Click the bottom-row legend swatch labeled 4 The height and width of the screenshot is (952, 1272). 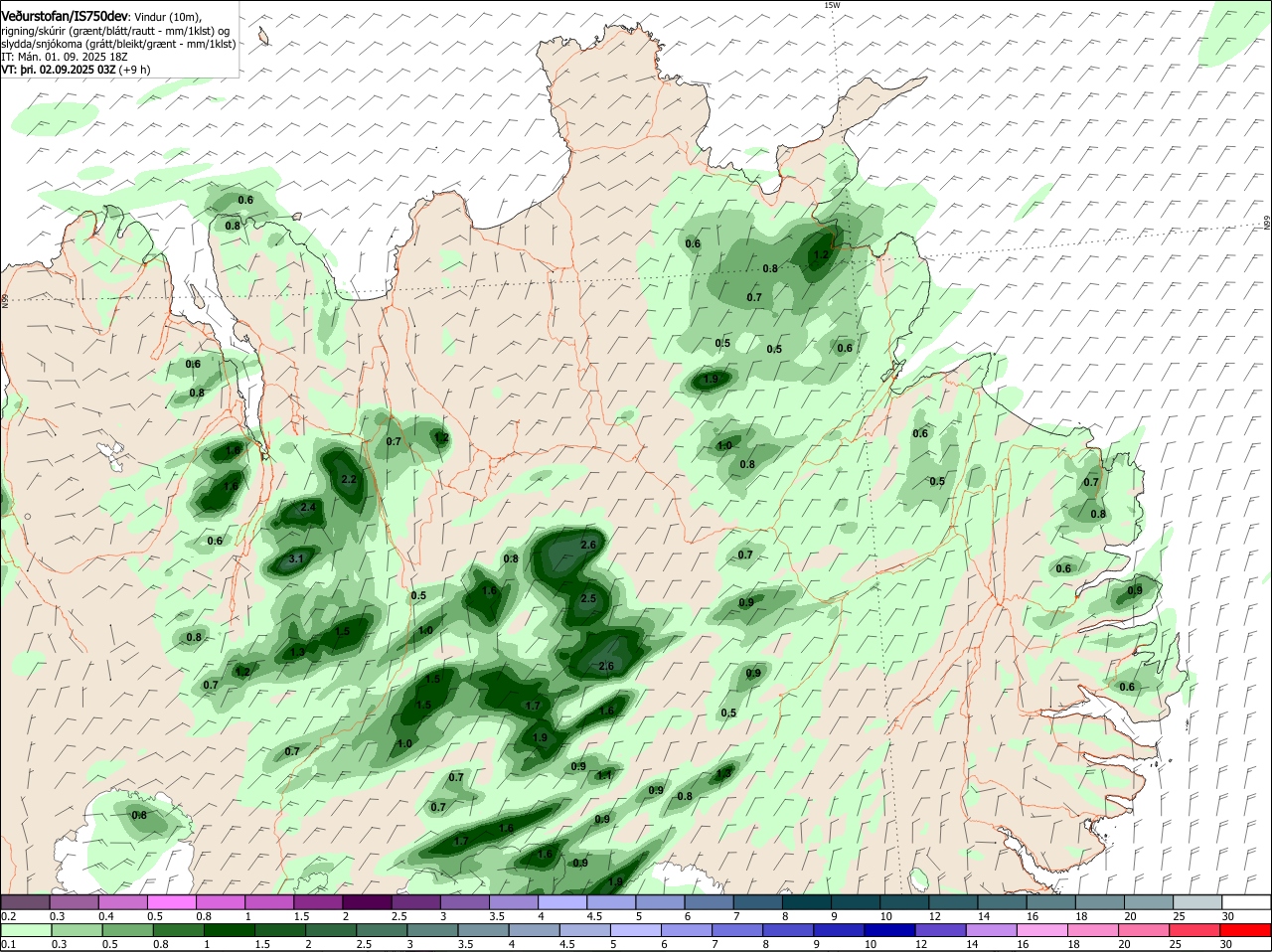click(533, 930)
